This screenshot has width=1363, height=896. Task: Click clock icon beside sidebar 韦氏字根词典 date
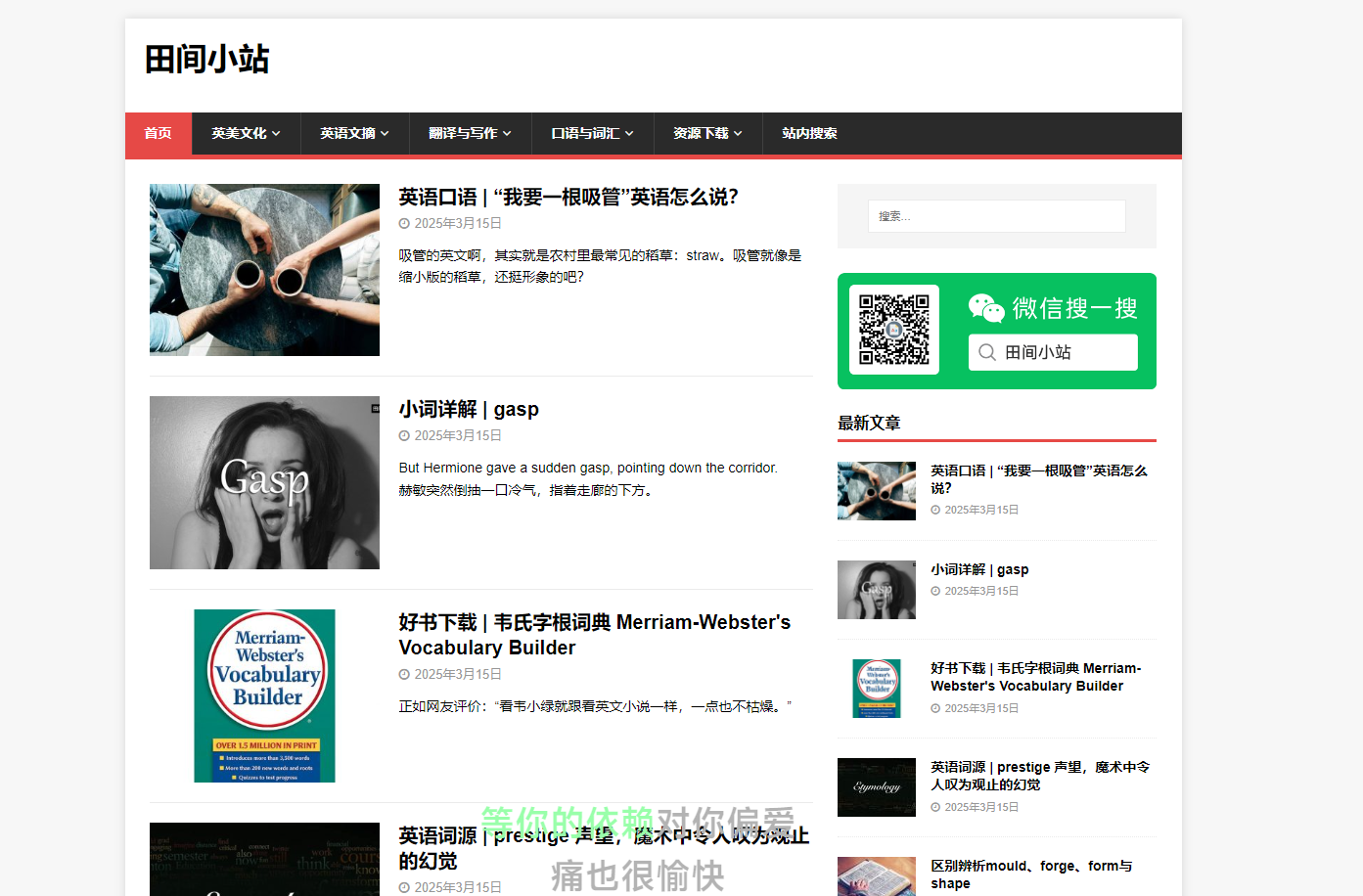point(935,709)
